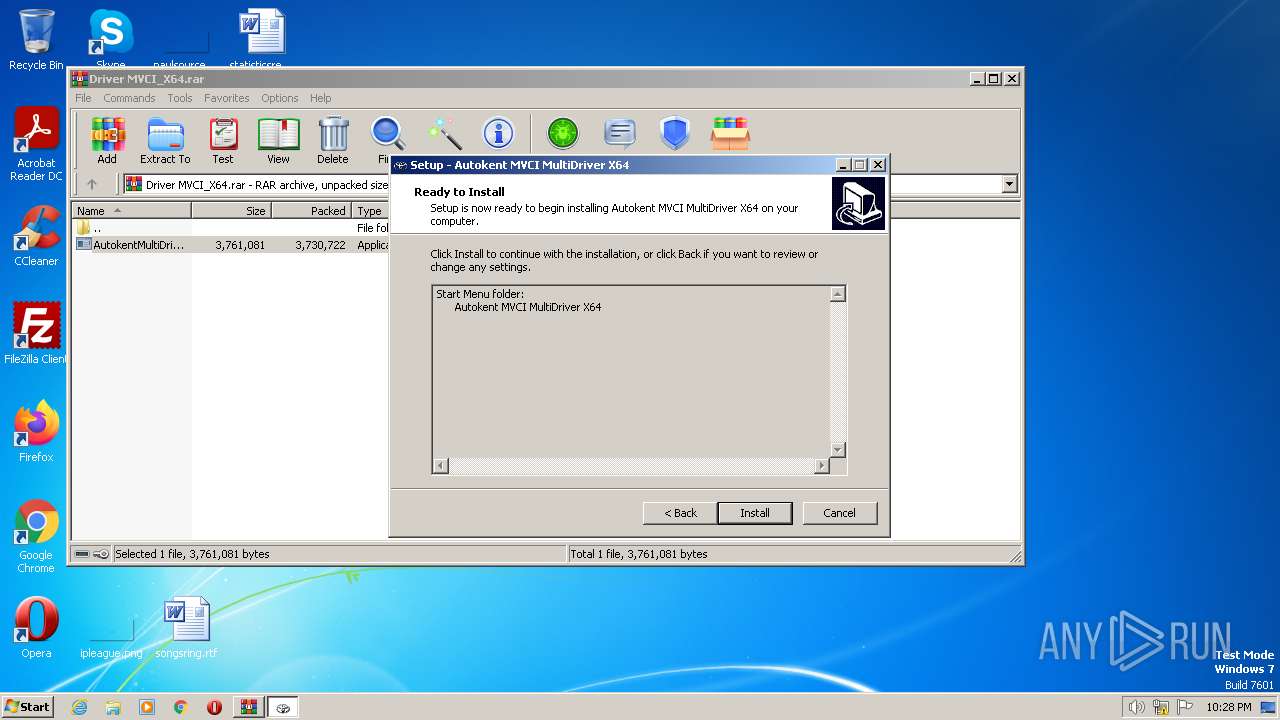Image resolution: width=1280 pixels, height=720 pixels.
Task: Sort files by the Name column header
Action: click(x=131, y=211)
